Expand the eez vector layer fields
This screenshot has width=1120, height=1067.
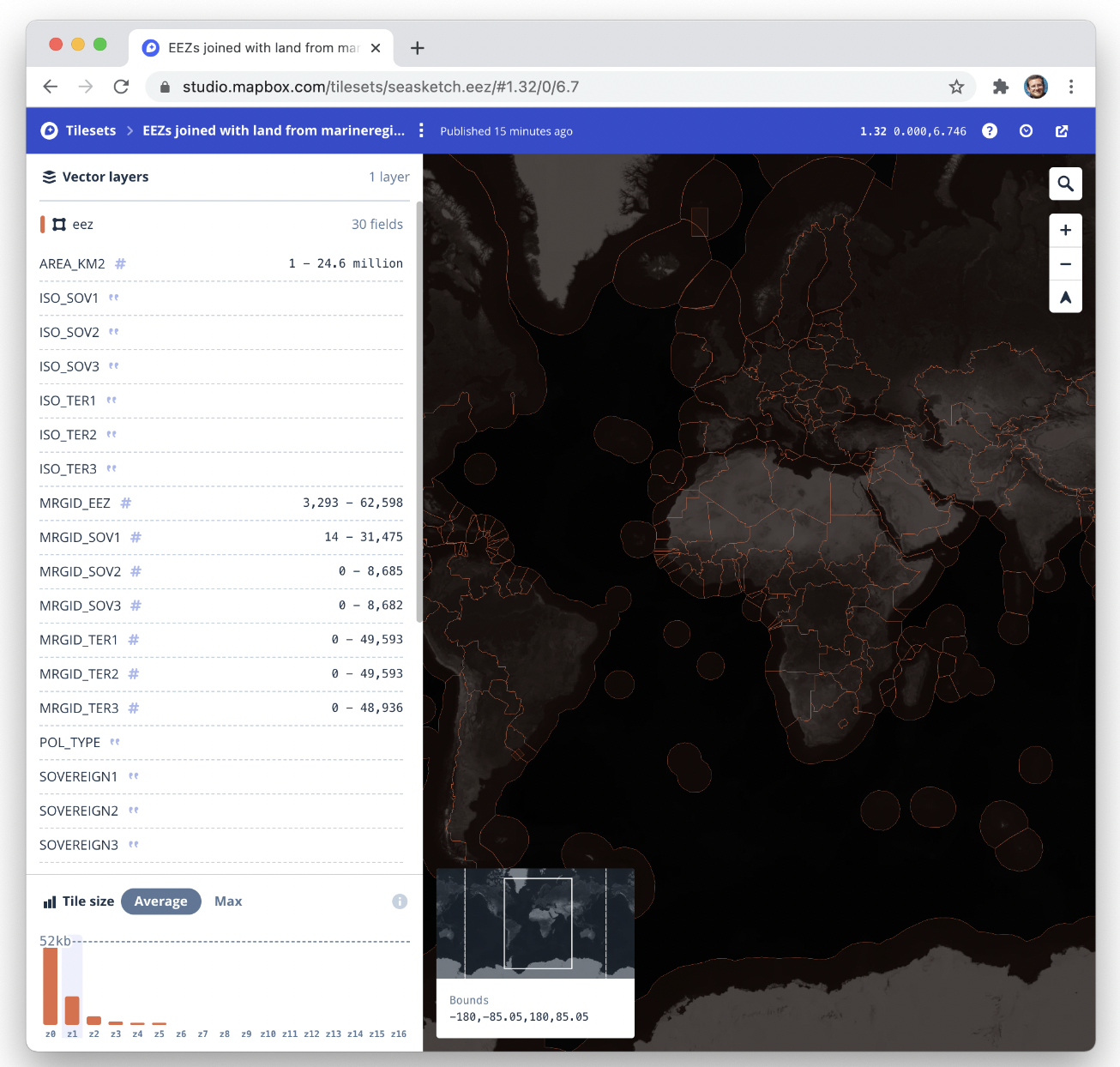(x=82, y=224)
